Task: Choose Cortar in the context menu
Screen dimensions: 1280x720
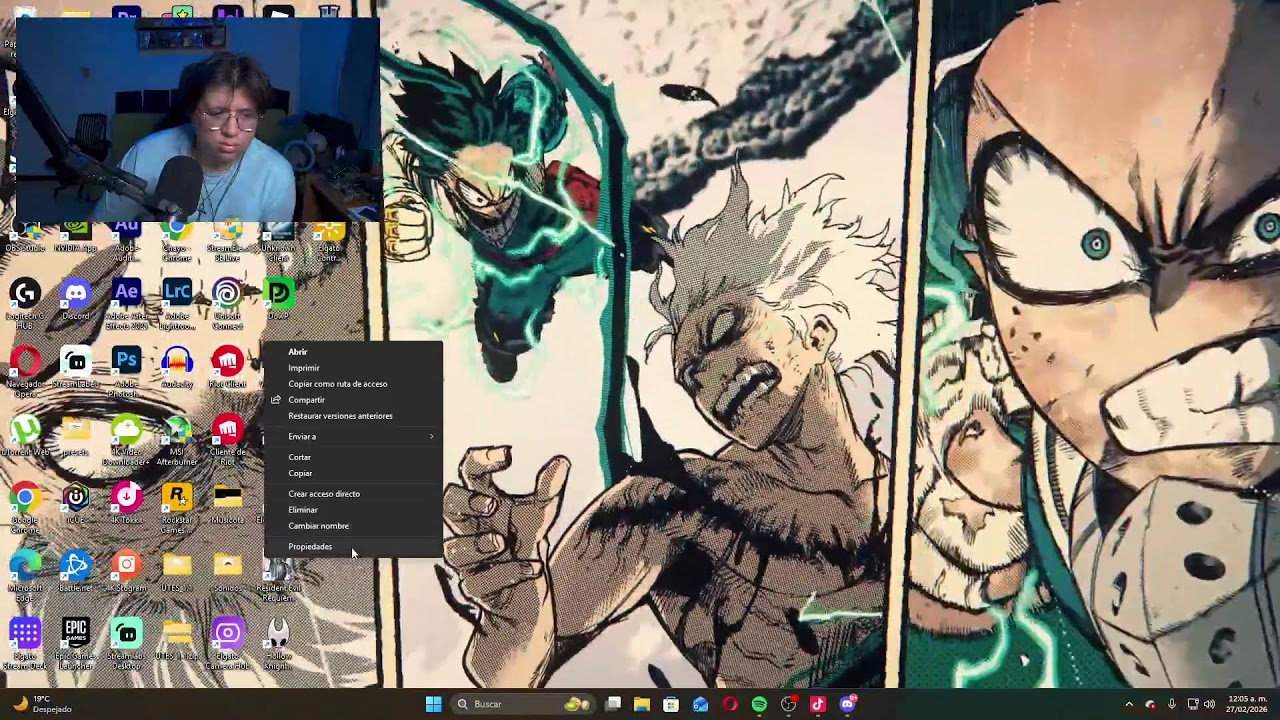Action: [x=353, y=457]
